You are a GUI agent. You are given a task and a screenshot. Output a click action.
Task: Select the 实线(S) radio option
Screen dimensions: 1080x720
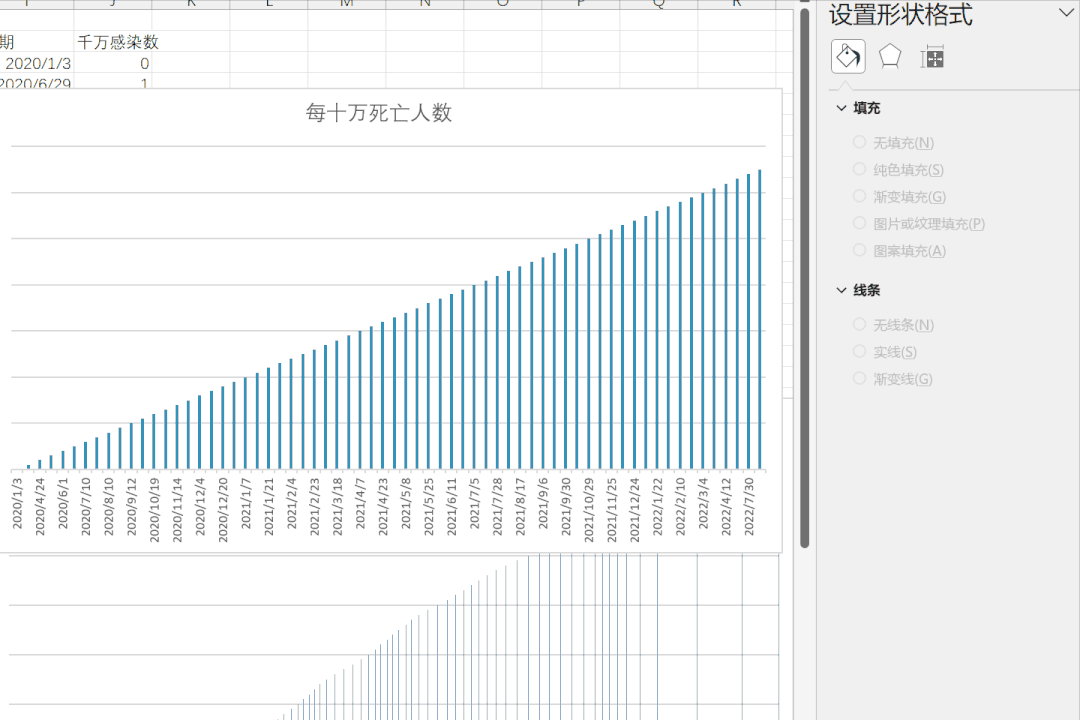coord(859,351)
